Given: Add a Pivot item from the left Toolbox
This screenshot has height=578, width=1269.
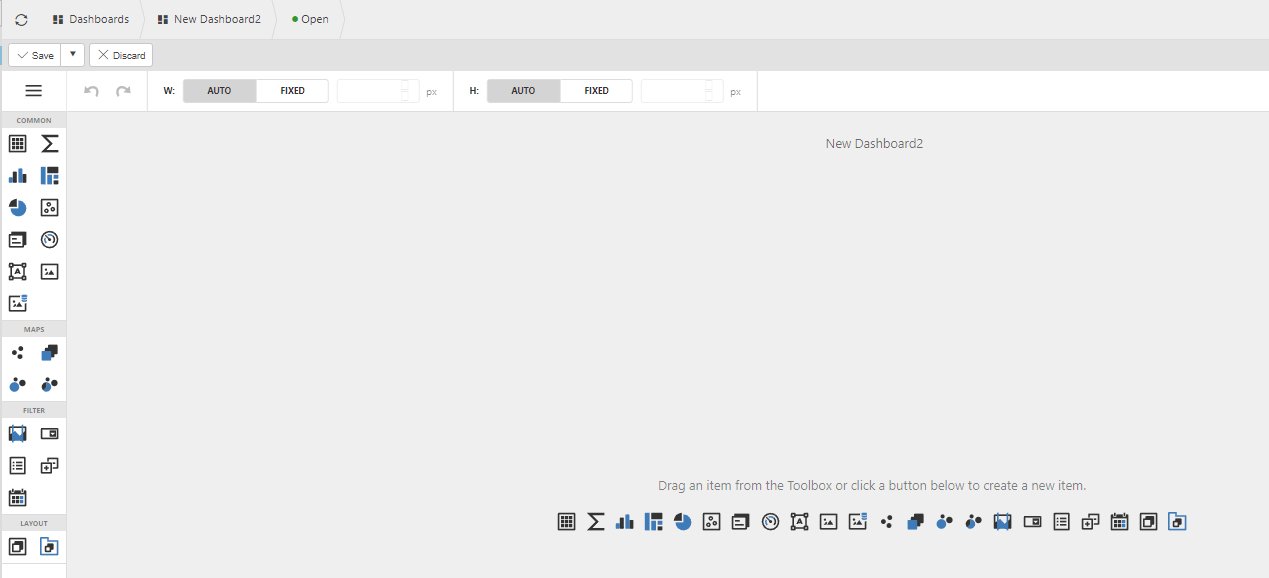Looking at the screenshot, I should 50,144.
